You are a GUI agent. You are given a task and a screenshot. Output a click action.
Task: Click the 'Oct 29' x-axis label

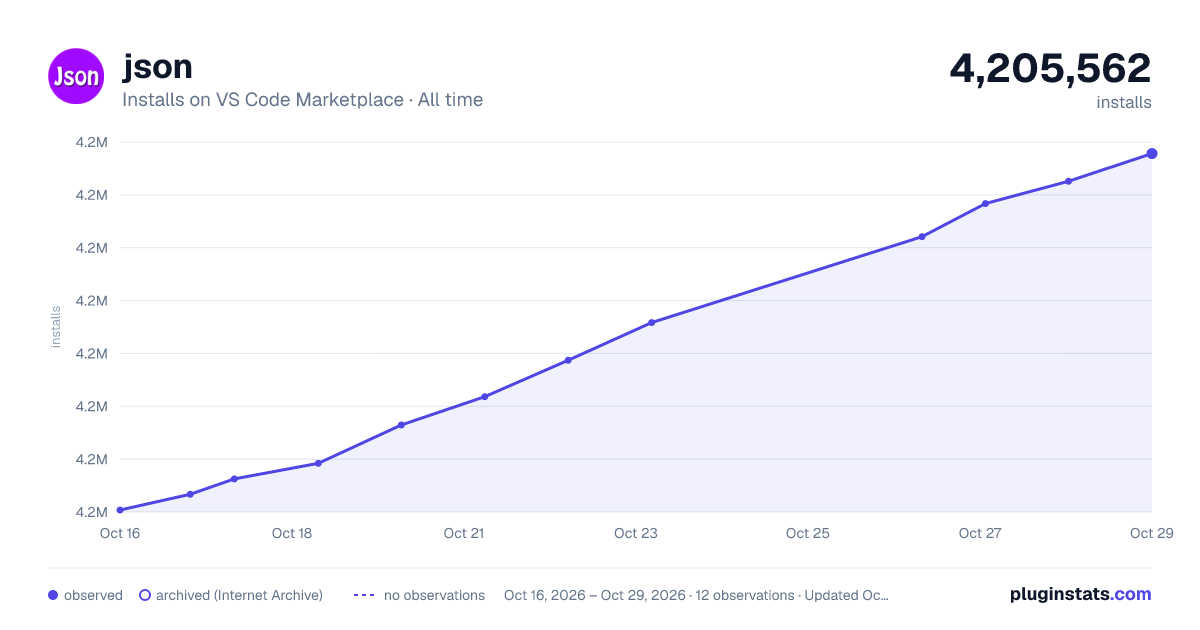1150,533
